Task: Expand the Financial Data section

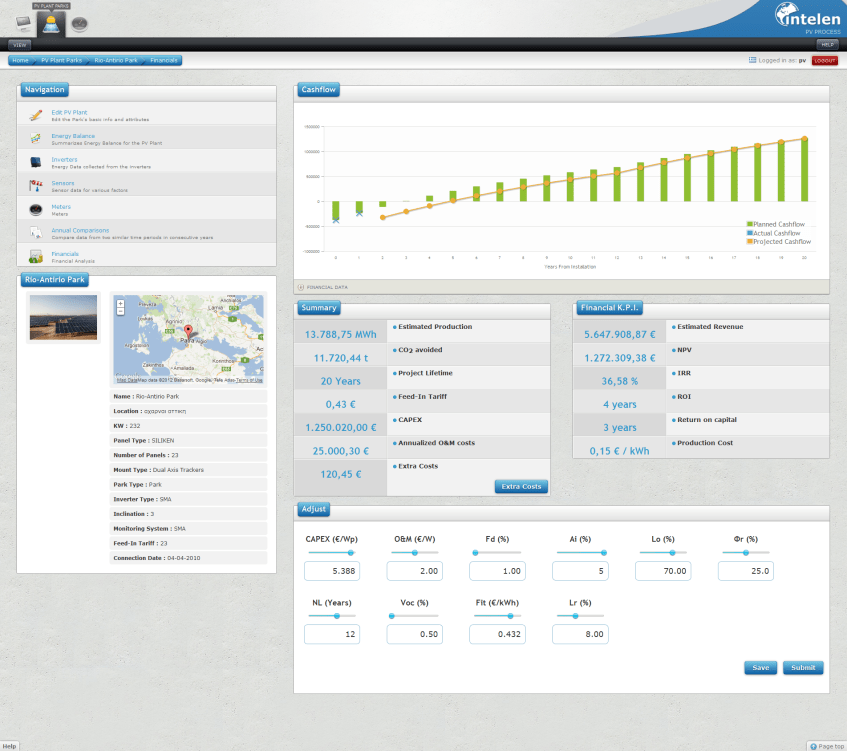Action: [x=300, y=287]
